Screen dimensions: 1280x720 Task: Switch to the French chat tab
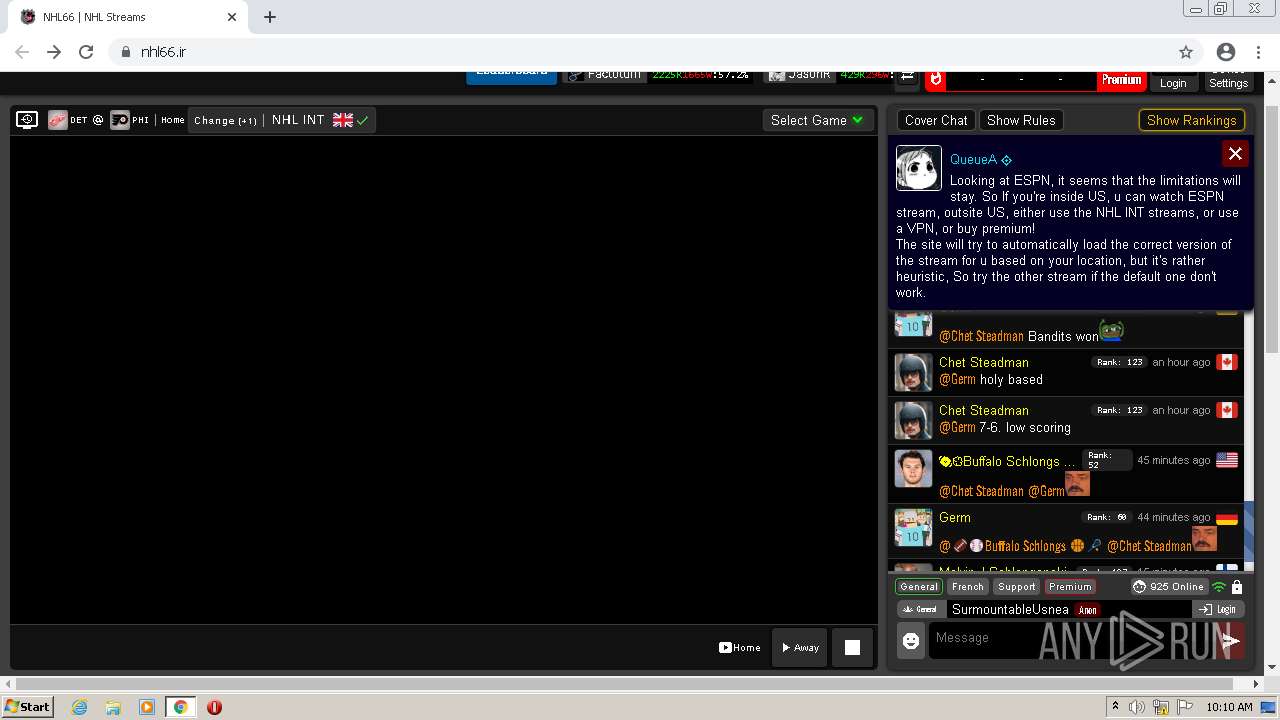(967, 587)
